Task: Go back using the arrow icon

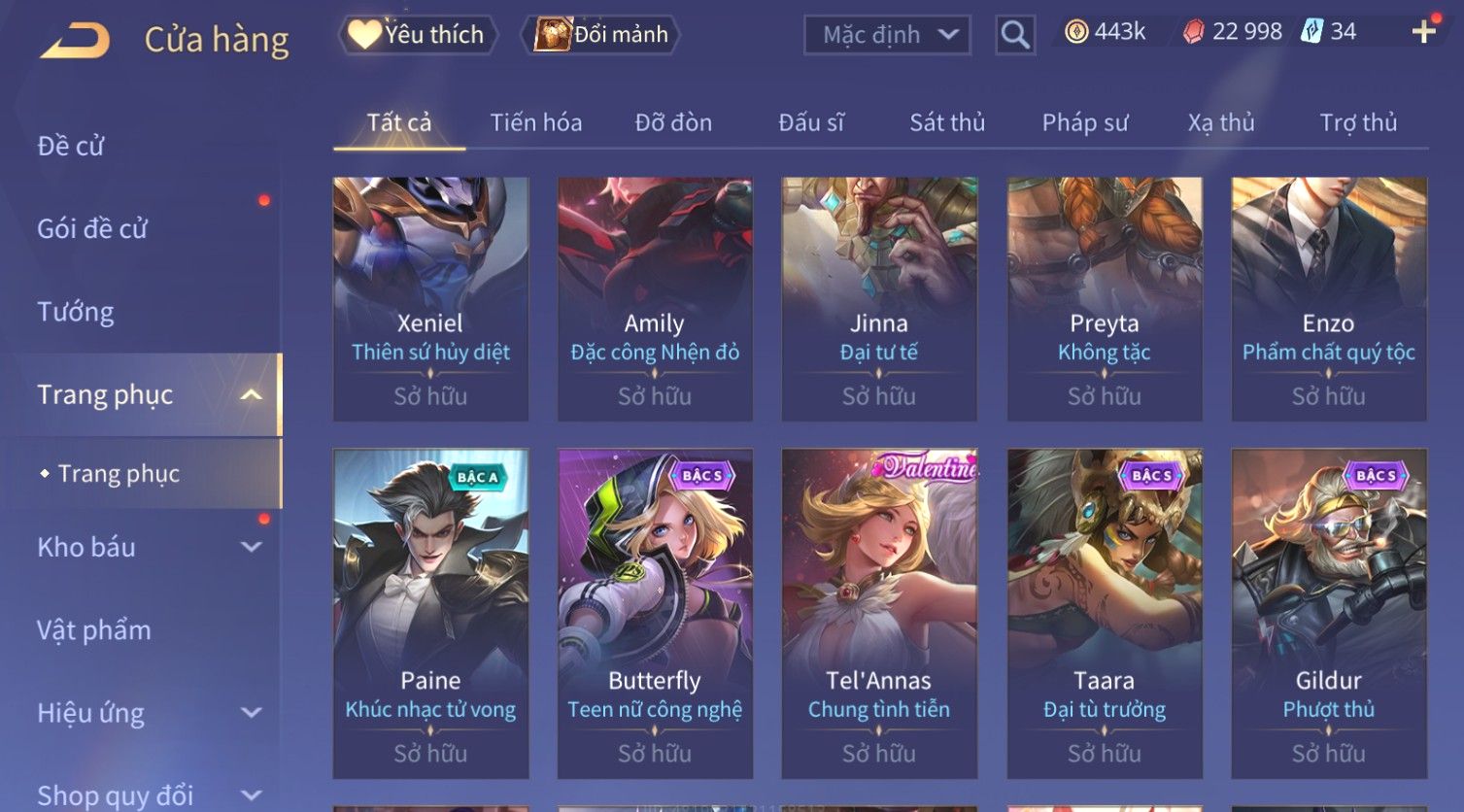Action: (x=75, y=41)
